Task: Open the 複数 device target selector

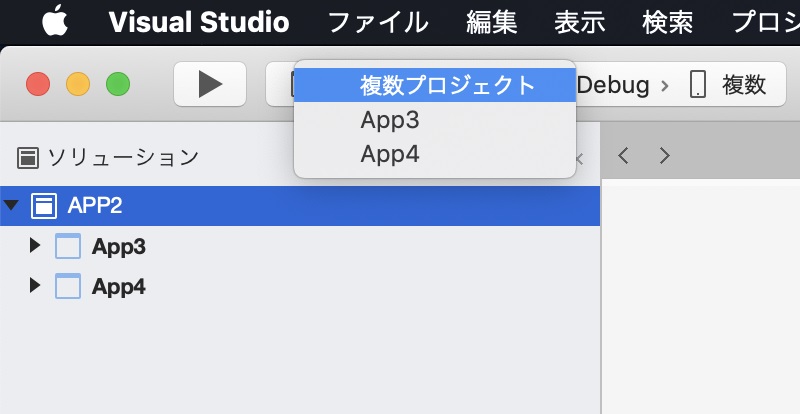Action: 744,85
